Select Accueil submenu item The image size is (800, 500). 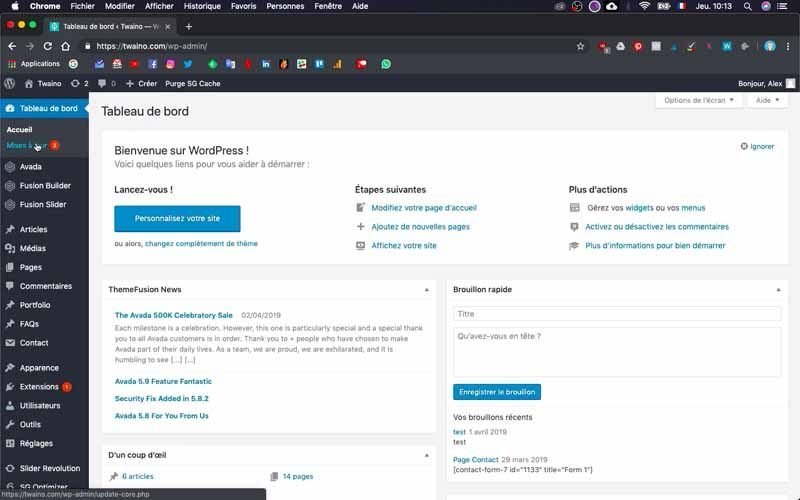pyautogui.click(x=19, y=130)
